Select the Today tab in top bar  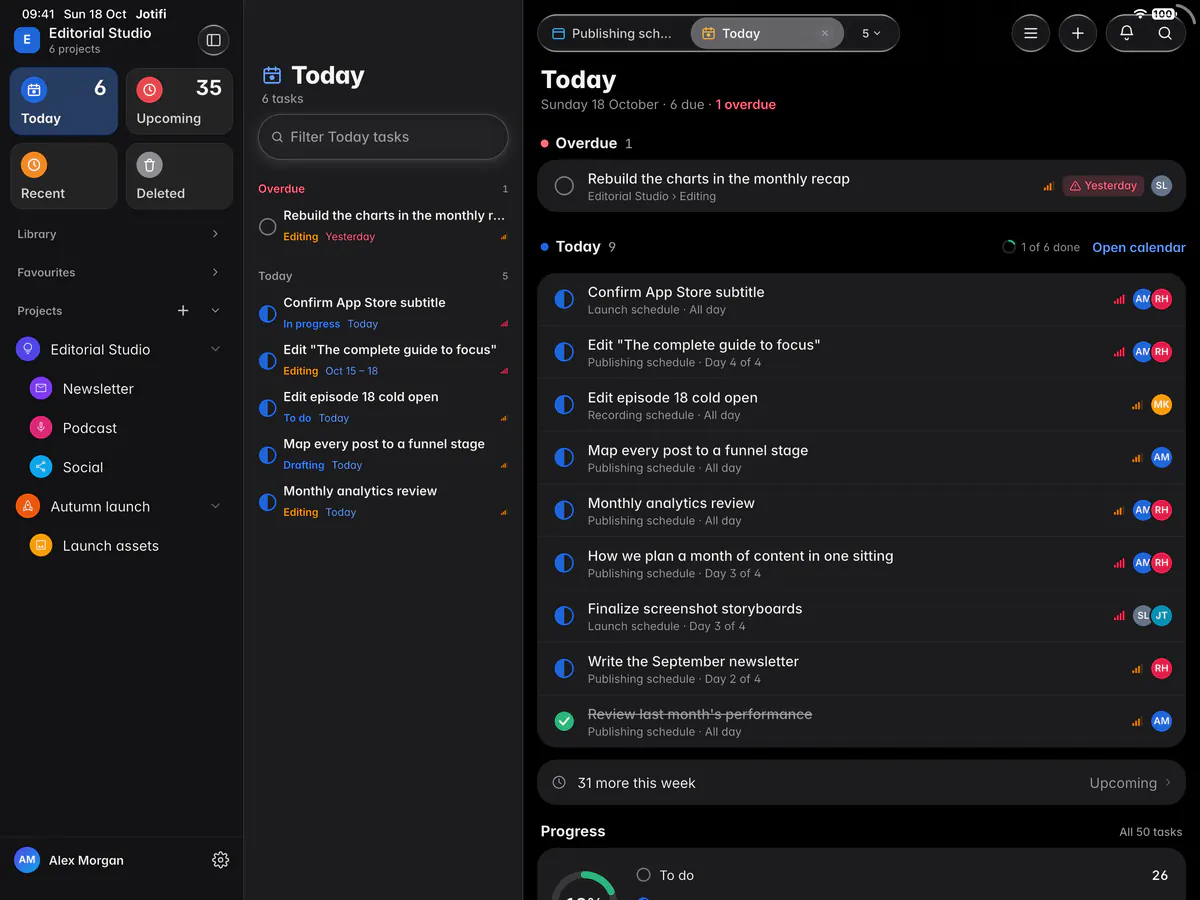(x=767, y=33)
